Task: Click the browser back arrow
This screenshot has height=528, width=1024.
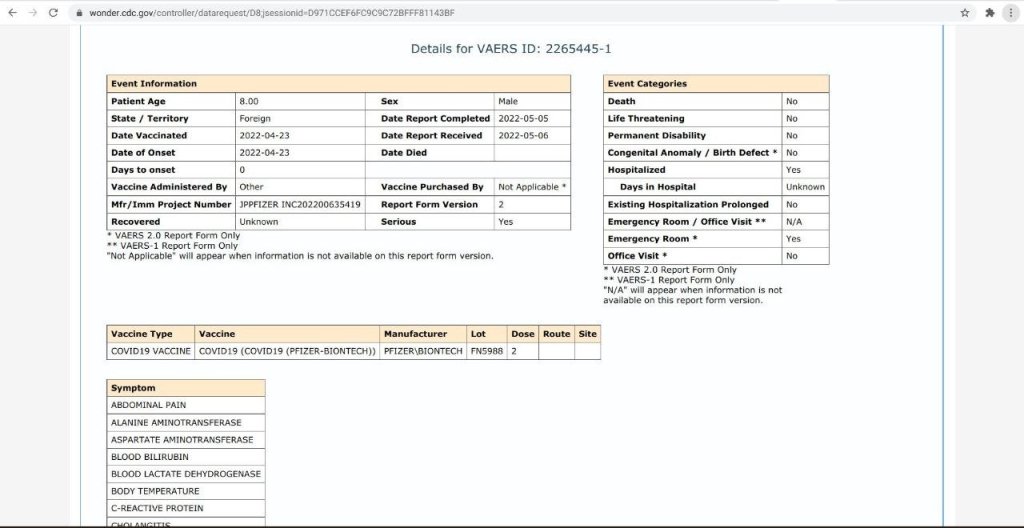Action: (12, 13)
